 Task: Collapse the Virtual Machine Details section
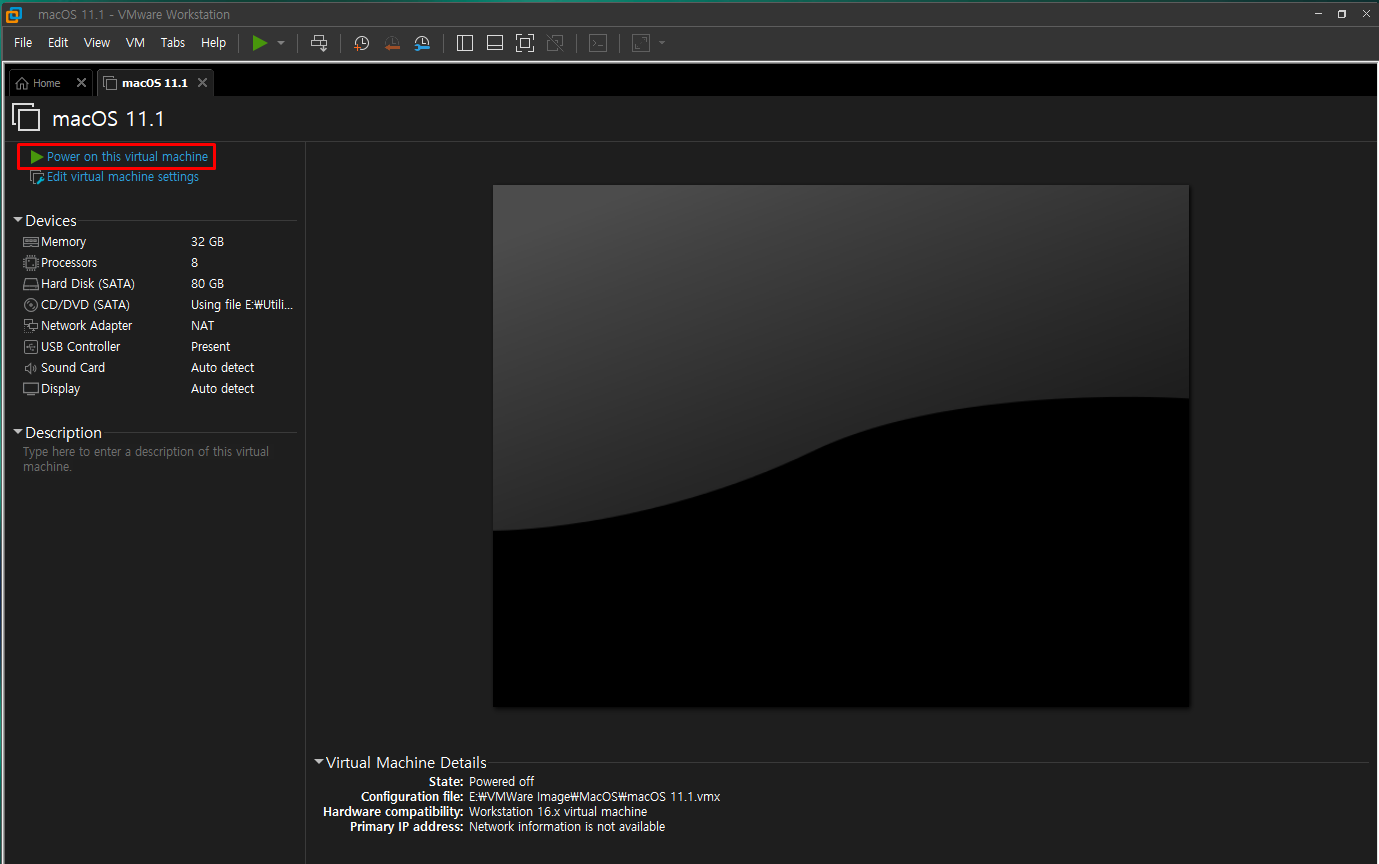click(x=319, y=762)
